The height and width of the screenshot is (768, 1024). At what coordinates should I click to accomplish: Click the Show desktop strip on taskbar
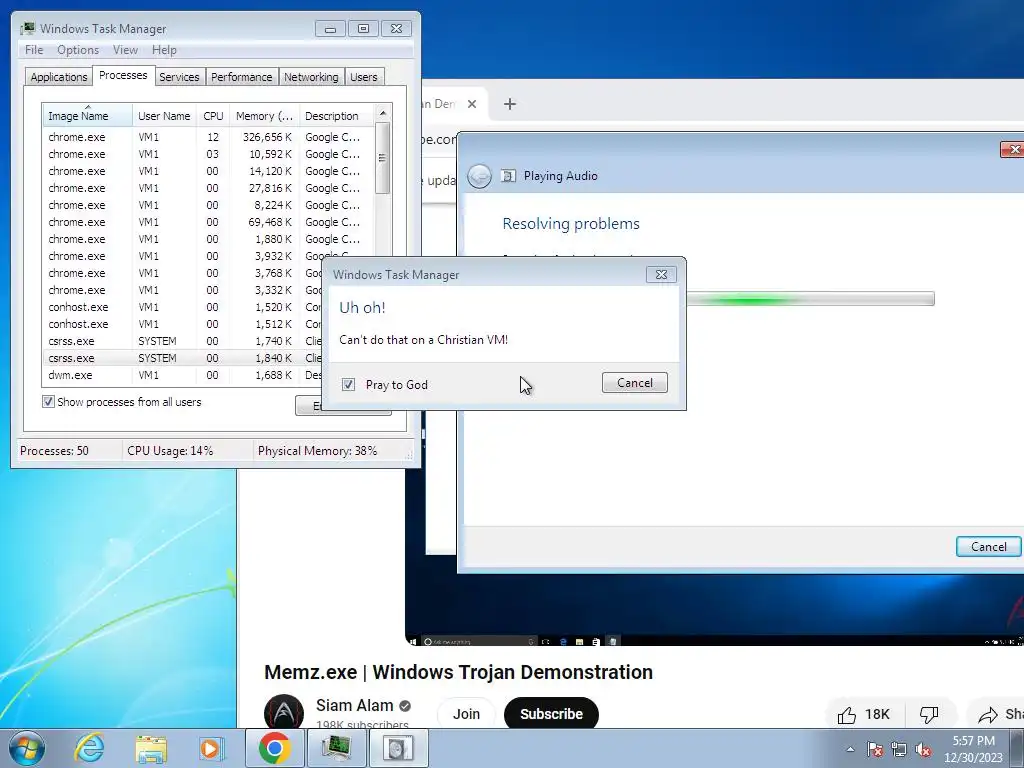coord(1017,749)
